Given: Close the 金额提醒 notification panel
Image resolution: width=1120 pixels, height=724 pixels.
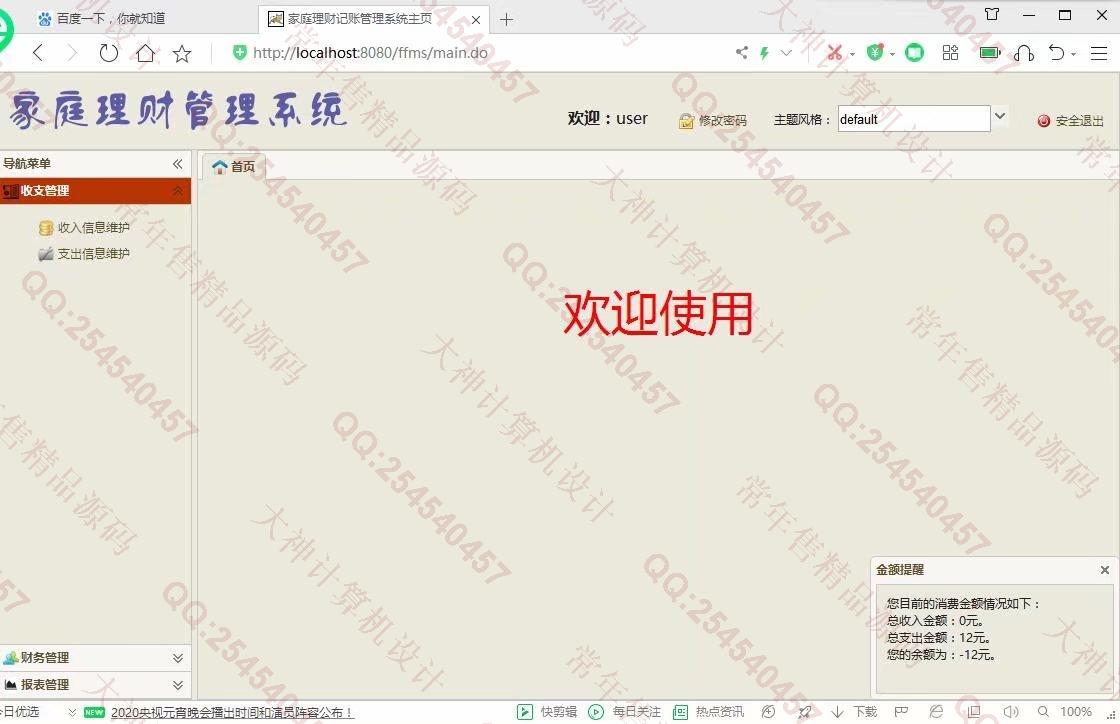Looking at the screenshot, I should coord(1105,570).
